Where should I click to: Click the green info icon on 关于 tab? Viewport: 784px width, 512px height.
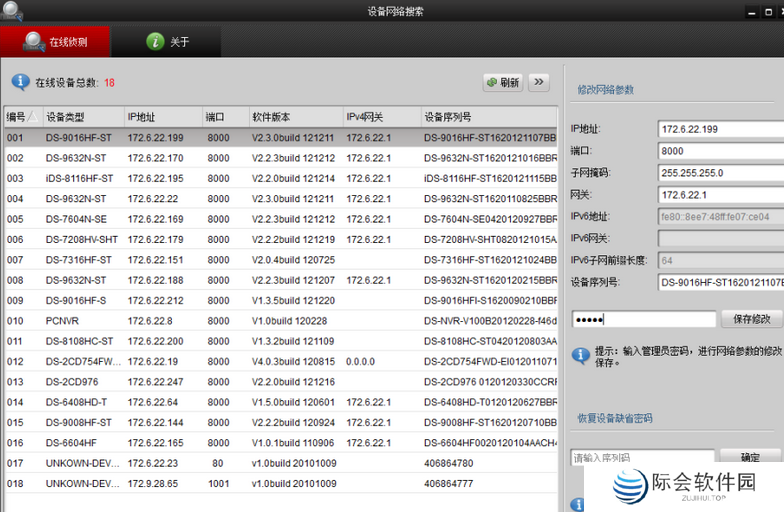(x=155, y=41)
